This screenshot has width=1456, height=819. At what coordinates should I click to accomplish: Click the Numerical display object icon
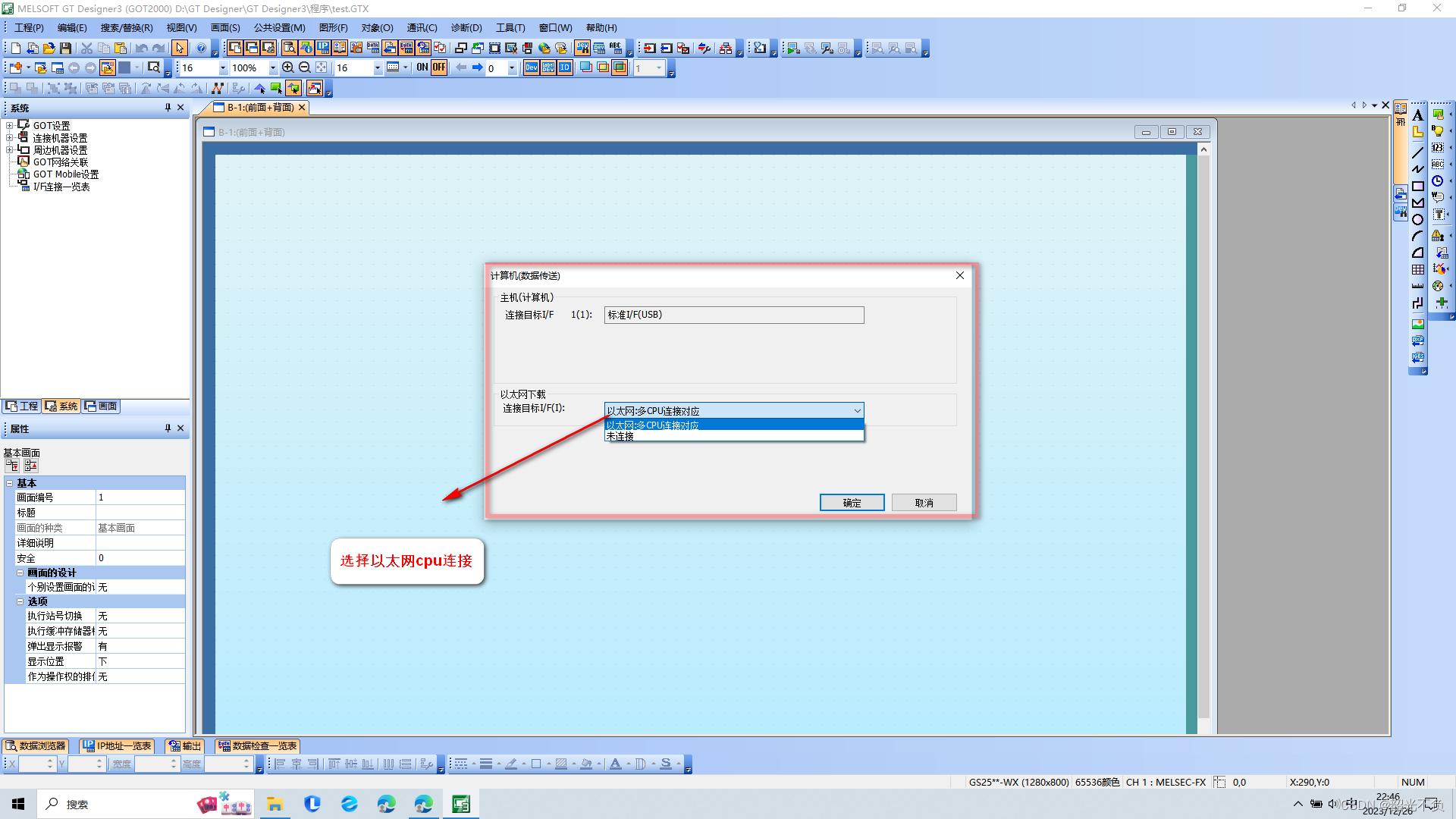click(1438, 148)
